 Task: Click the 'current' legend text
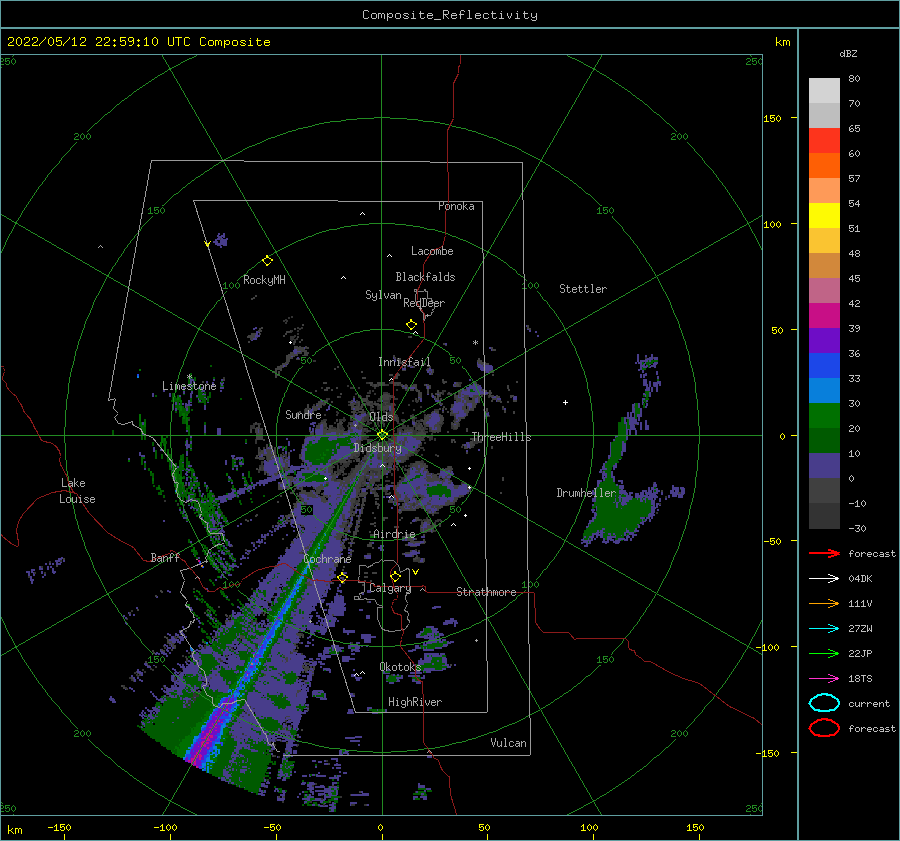(x=869, y=704)
